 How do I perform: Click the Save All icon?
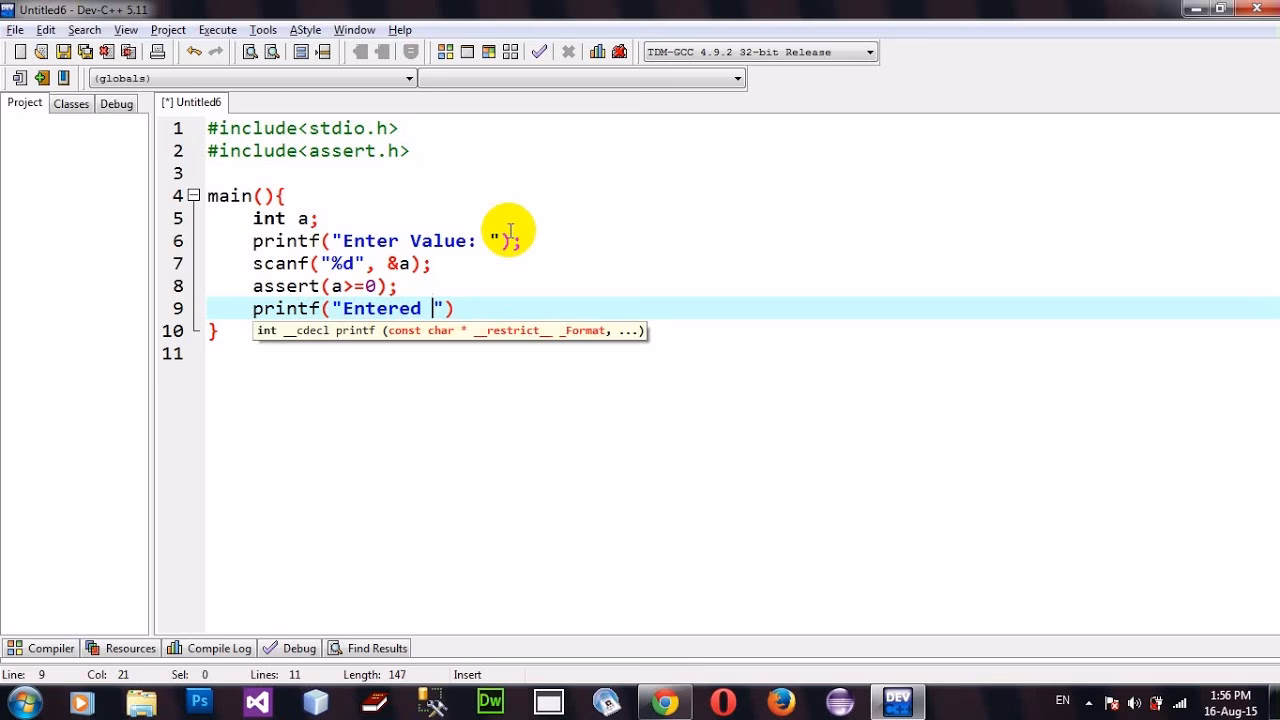click(85, 52)
